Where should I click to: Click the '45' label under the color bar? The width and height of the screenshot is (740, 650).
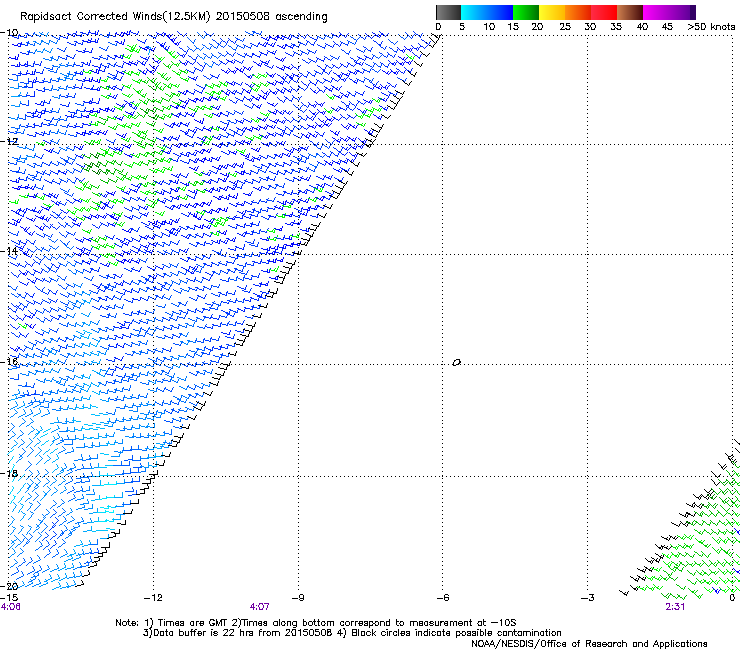click(x=667, y=27)
